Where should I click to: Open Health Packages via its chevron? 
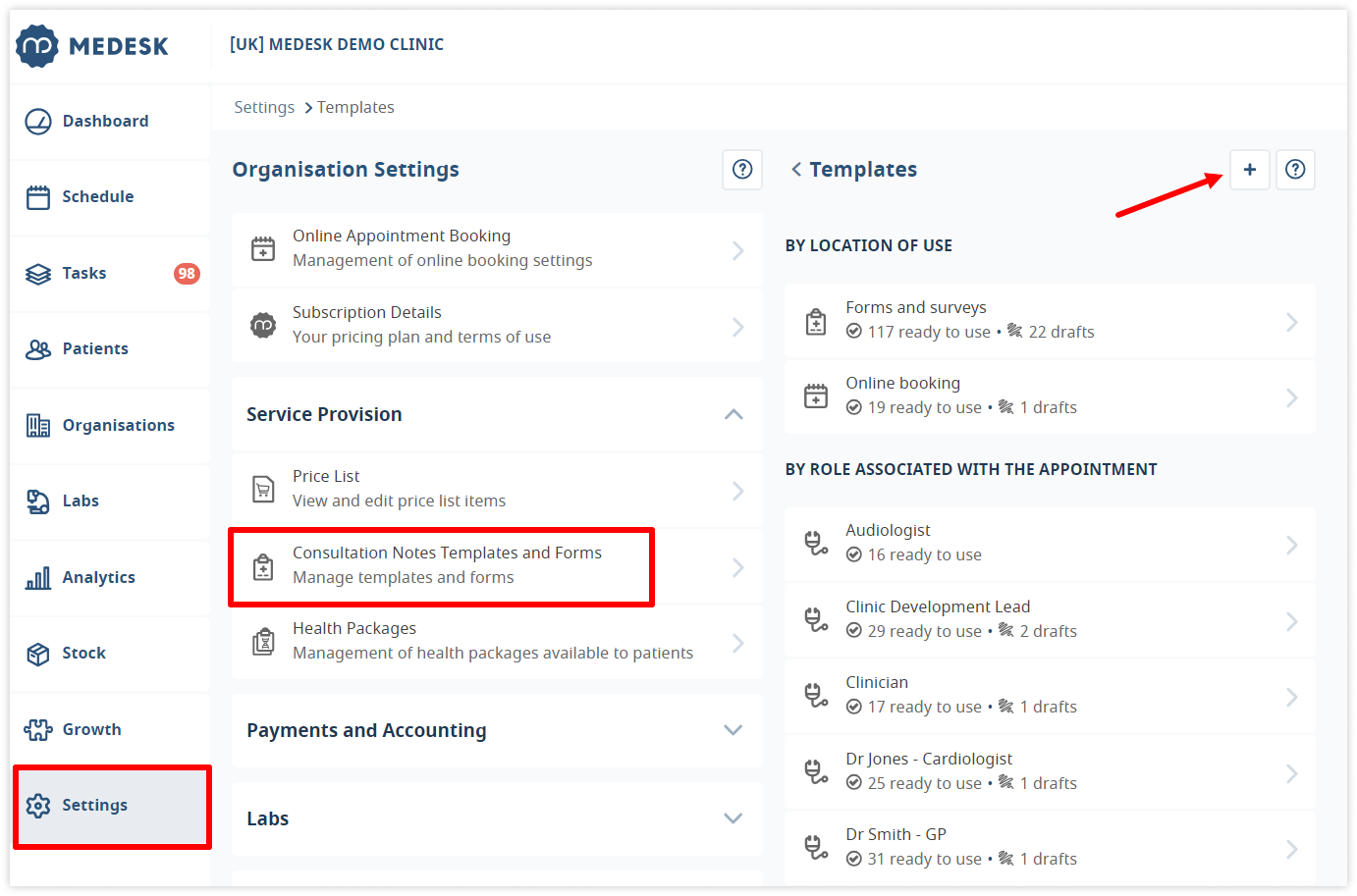[738, 643]
